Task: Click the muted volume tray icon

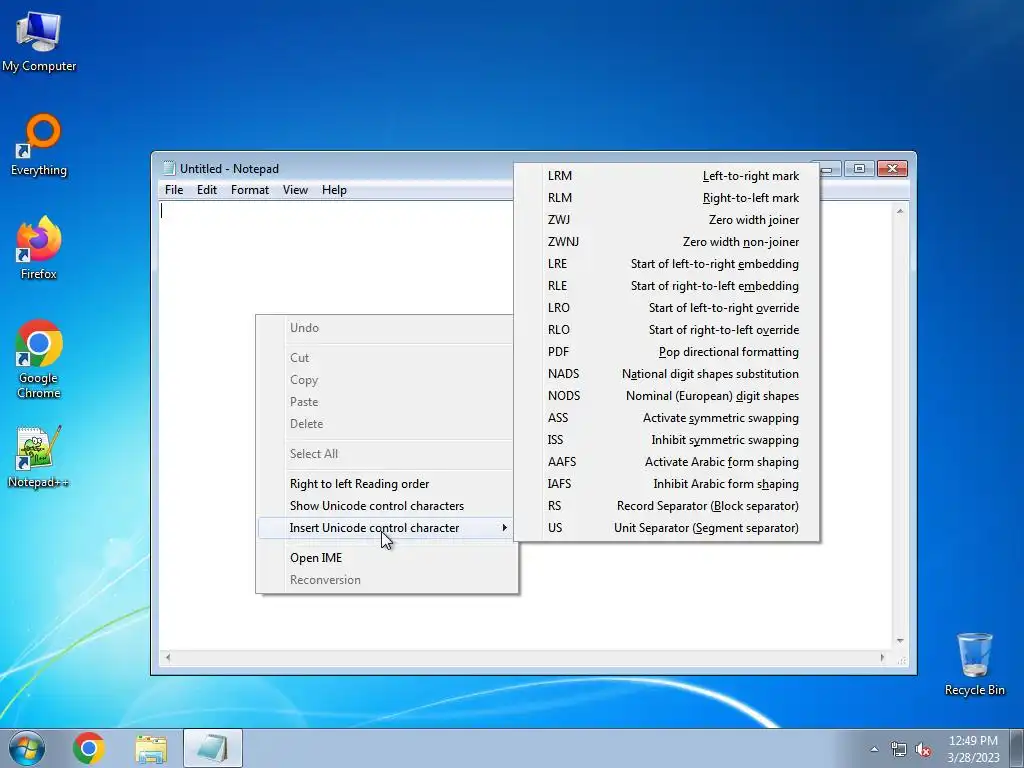Action: pos(923,750)
